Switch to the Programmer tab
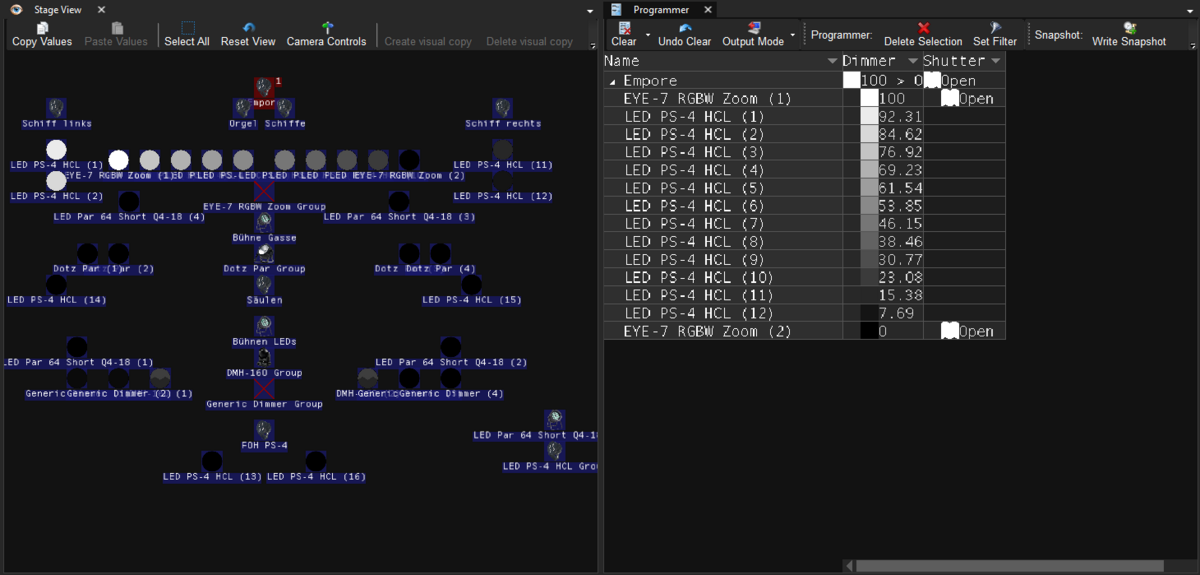The height and width of the screenshot is (575, 1200). 661,9
